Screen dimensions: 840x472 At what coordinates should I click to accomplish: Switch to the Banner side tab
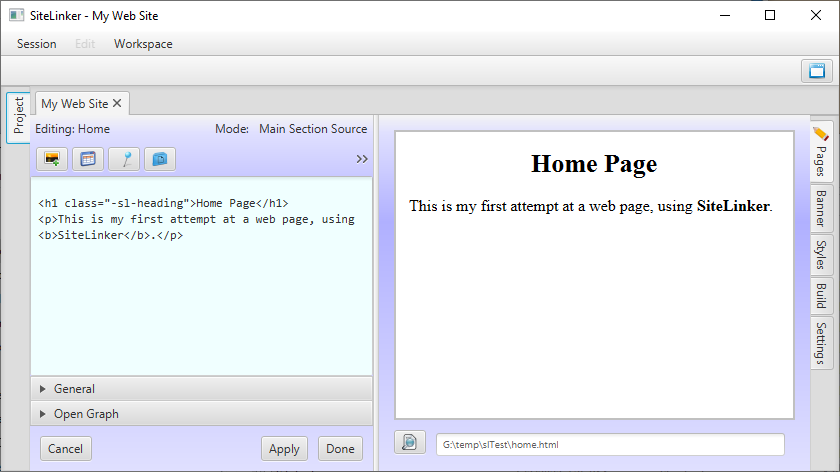[x=821, y=207]
